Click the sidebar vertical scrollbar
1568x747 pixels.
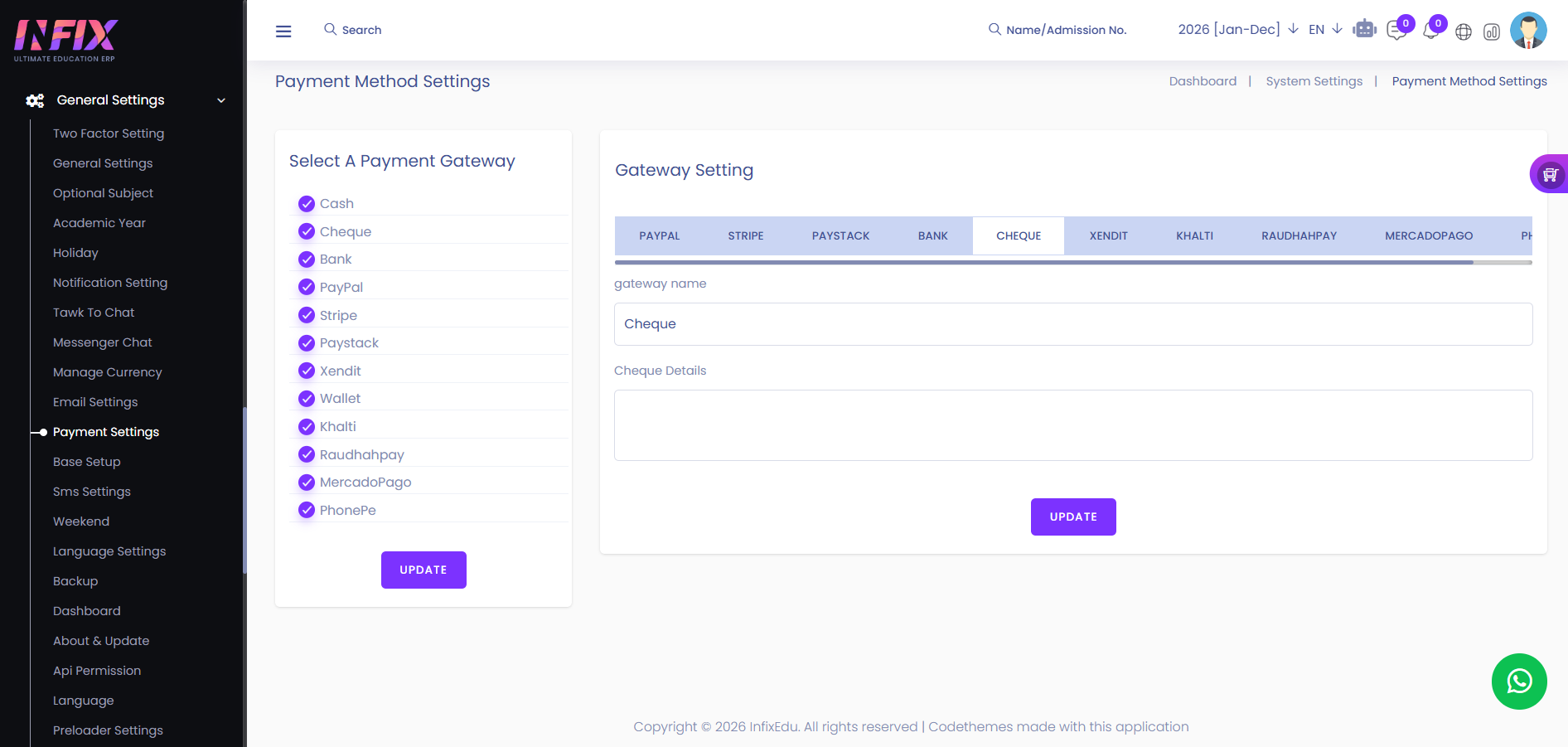click(x=244, y=490)
